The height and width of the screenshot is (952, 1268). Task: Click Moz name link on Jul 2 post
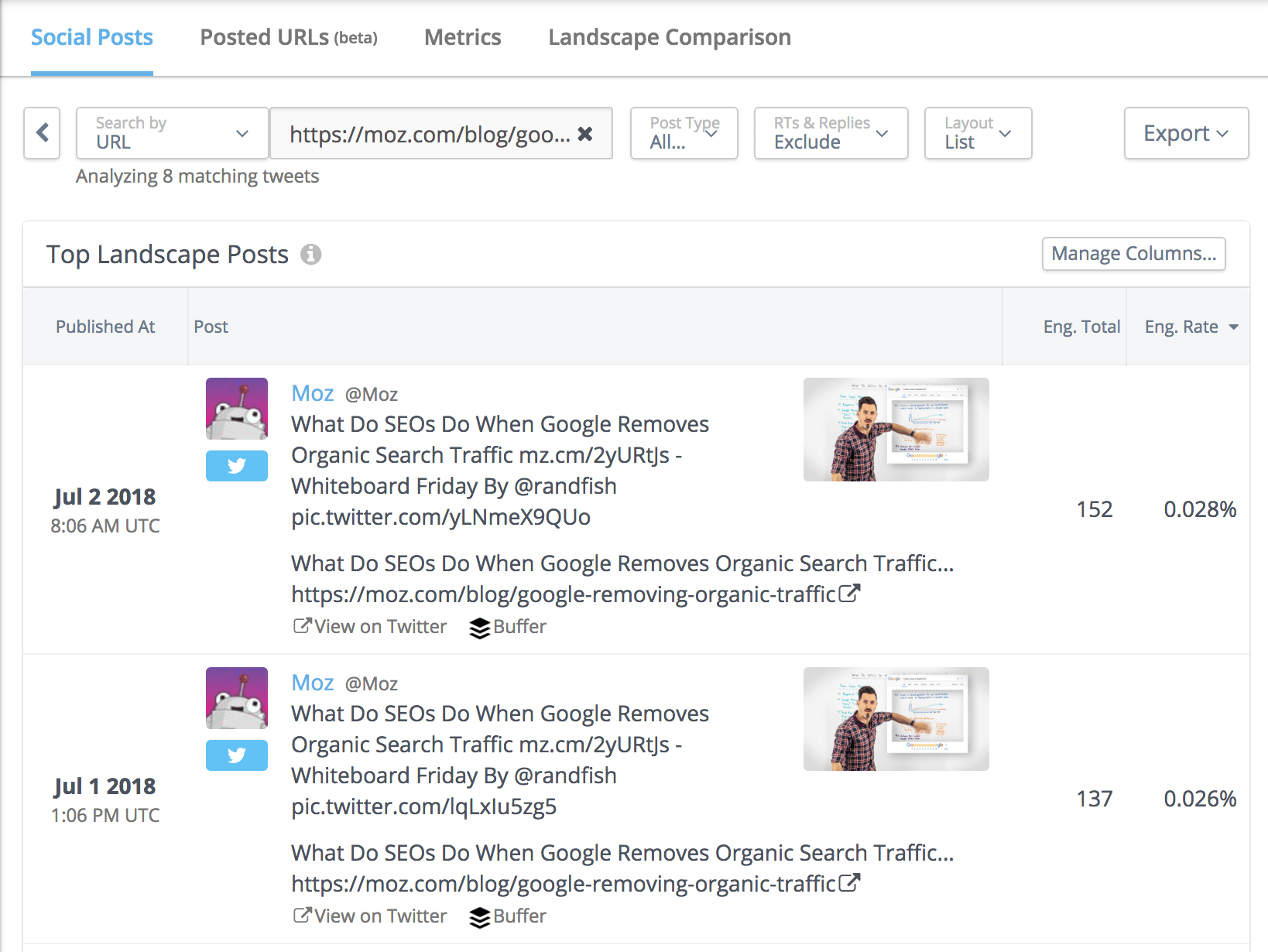pyautogui.click(x=313, y=393)
